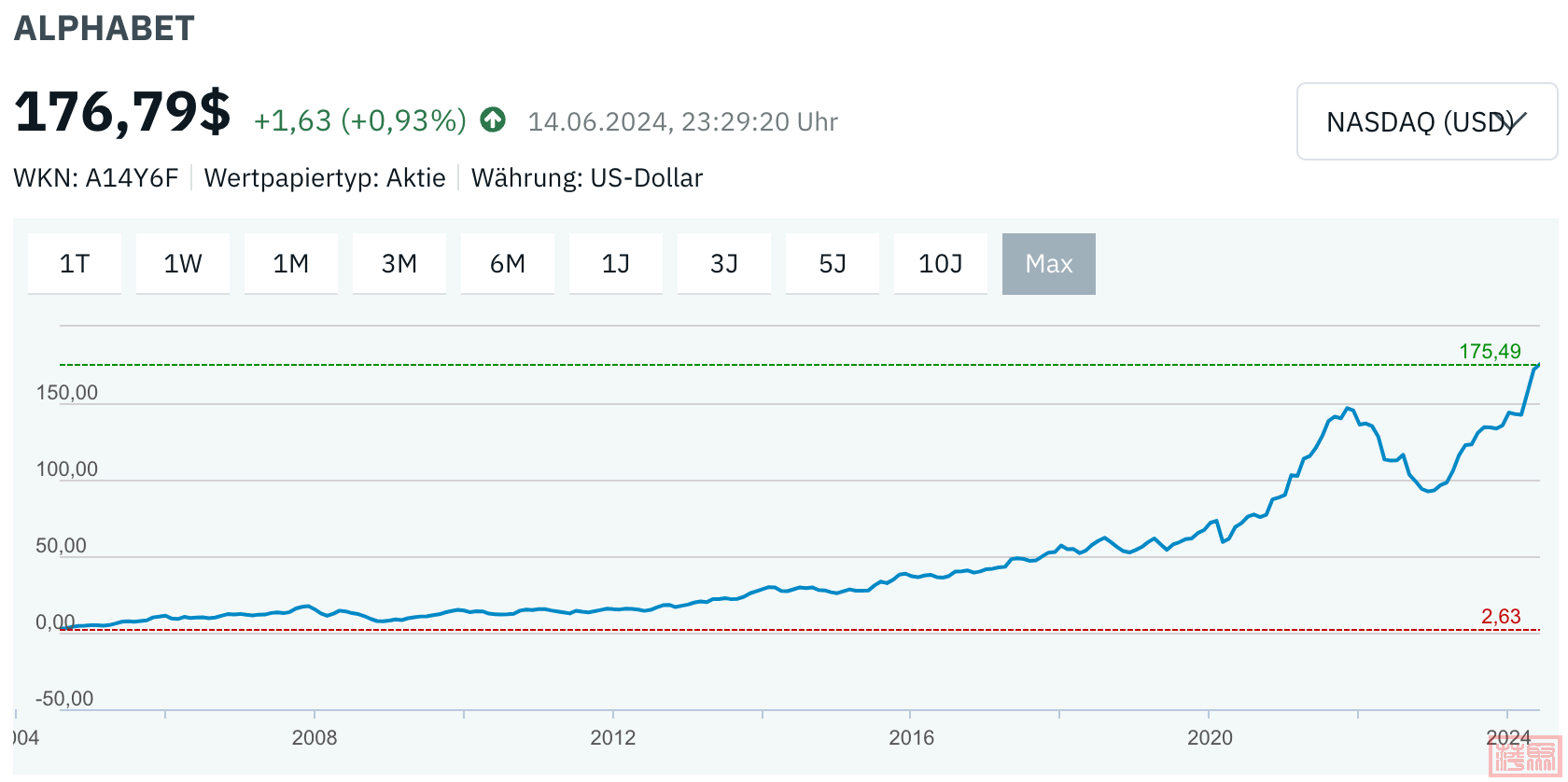The height and width of the screenshot is (782, 1568).
Task: Click the 2012 x-axis label
Action: (x=613, y=737)
